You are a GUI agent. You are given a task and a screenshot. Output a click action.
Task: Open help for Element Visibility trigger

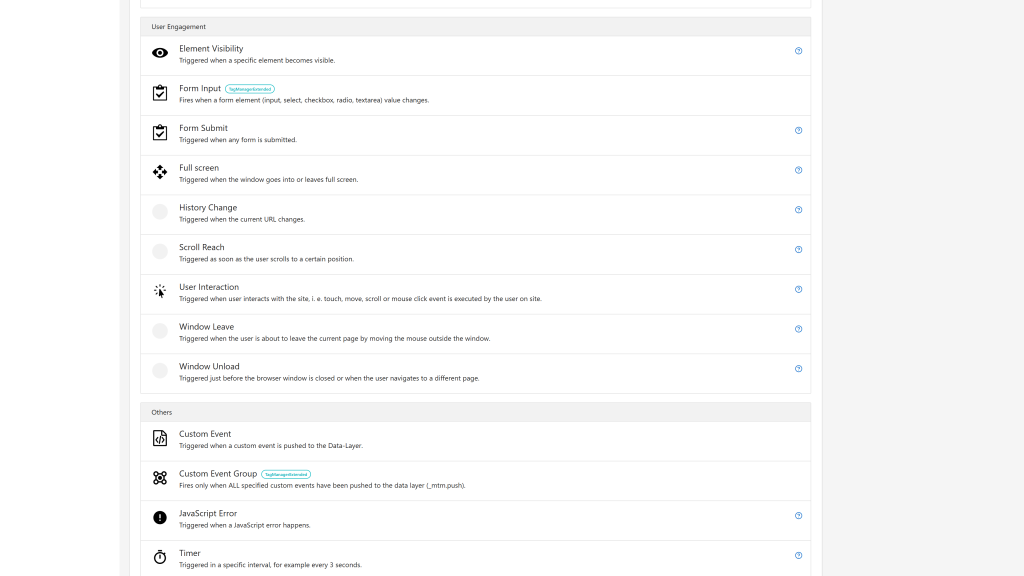(x=798, y=51)
